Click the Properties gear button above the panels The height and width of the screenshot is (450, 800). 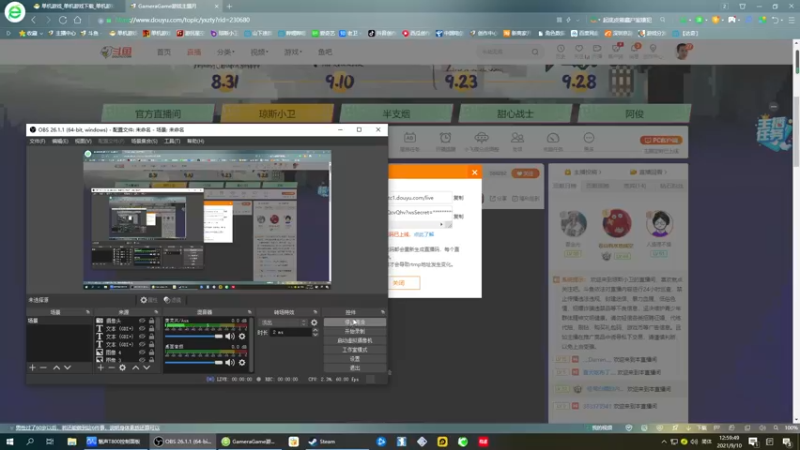[x=148, y=300]
